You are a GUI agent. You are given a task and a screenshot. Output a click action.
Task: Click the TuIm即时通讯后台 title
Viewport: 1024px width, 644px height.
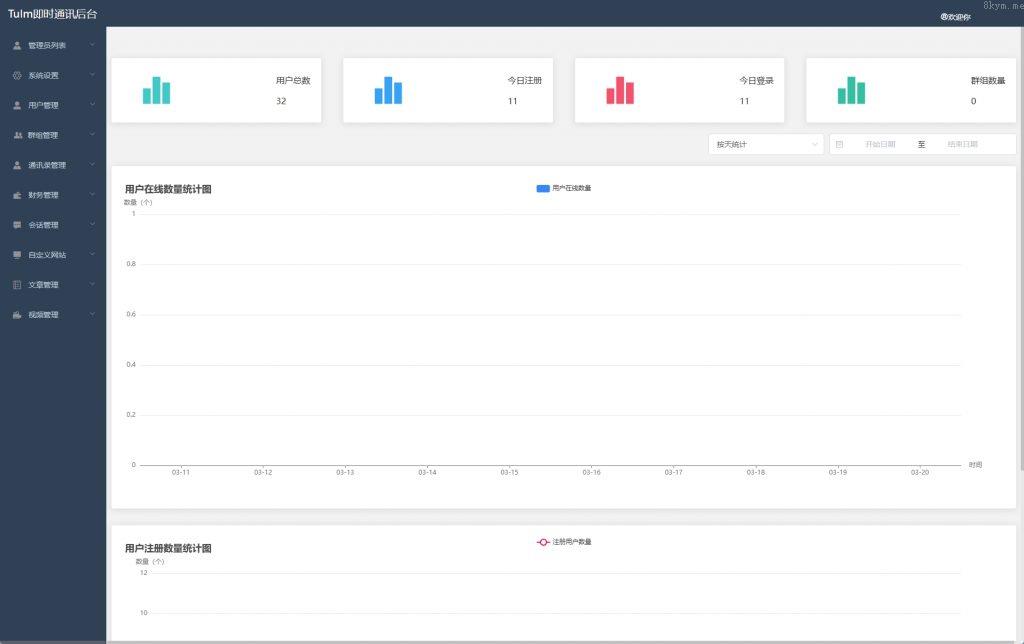(x=52, y=13)
